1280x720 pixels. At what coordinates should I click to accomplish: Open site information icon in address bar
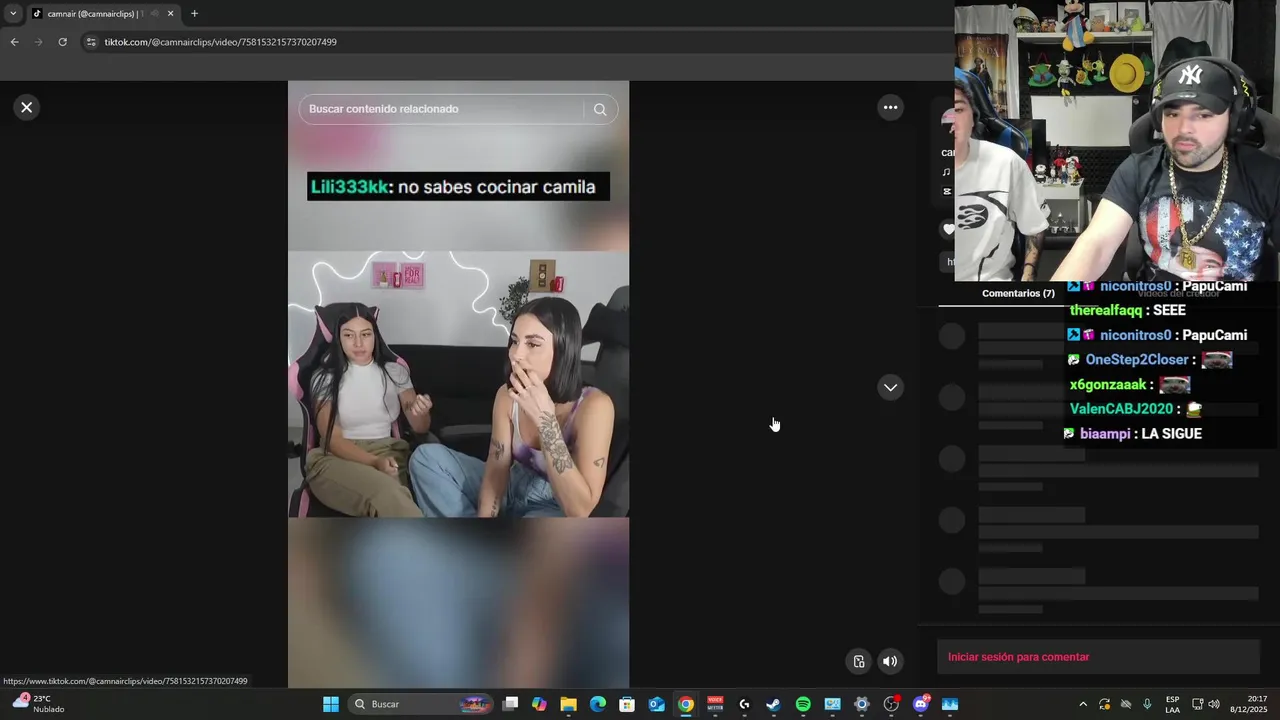click(x=91, y=42)
